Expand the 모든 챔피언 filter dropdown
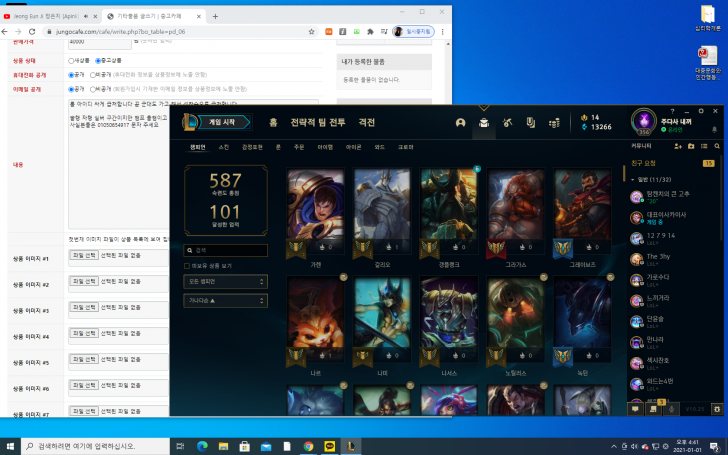Screen dimensions: 728x455 click(226, 282)
